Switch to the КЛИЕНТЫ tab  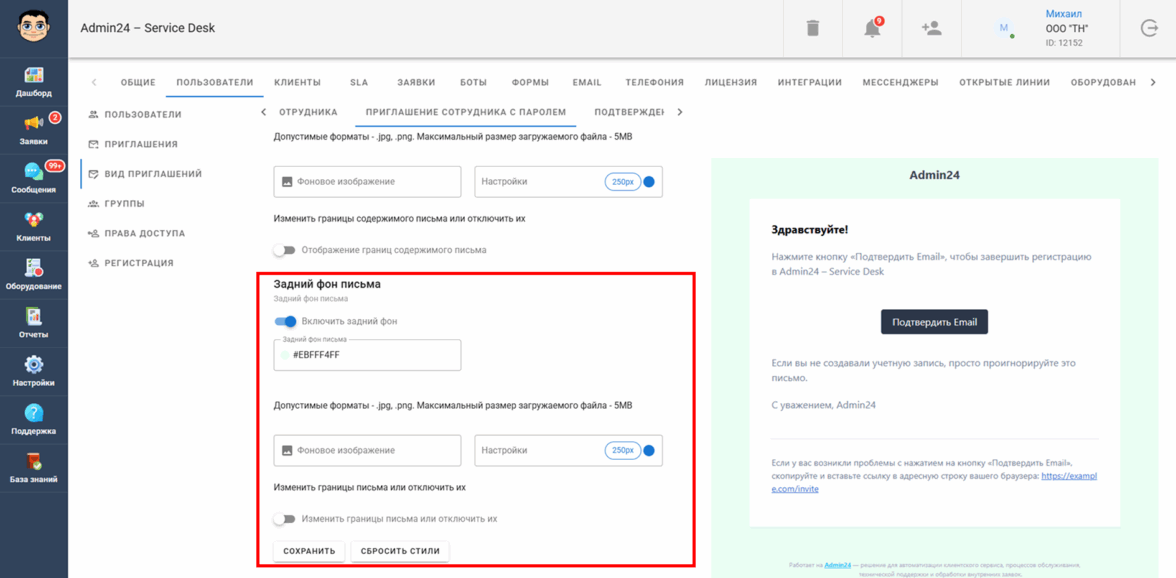tap(298, 82)
